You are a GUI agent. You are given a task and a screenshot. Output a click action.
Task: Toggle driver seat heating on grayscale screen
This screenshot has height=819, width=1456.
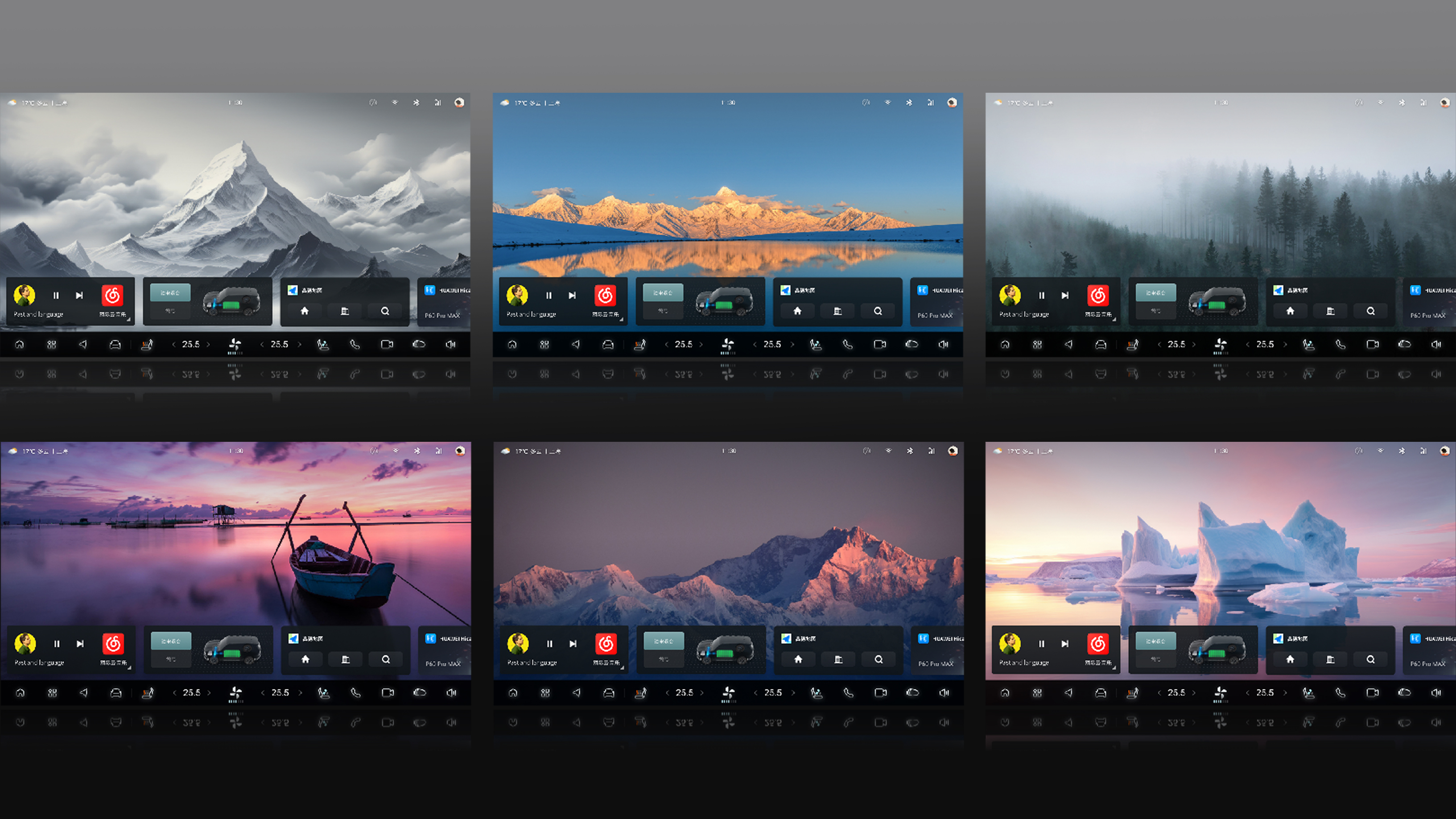(146, 344)
